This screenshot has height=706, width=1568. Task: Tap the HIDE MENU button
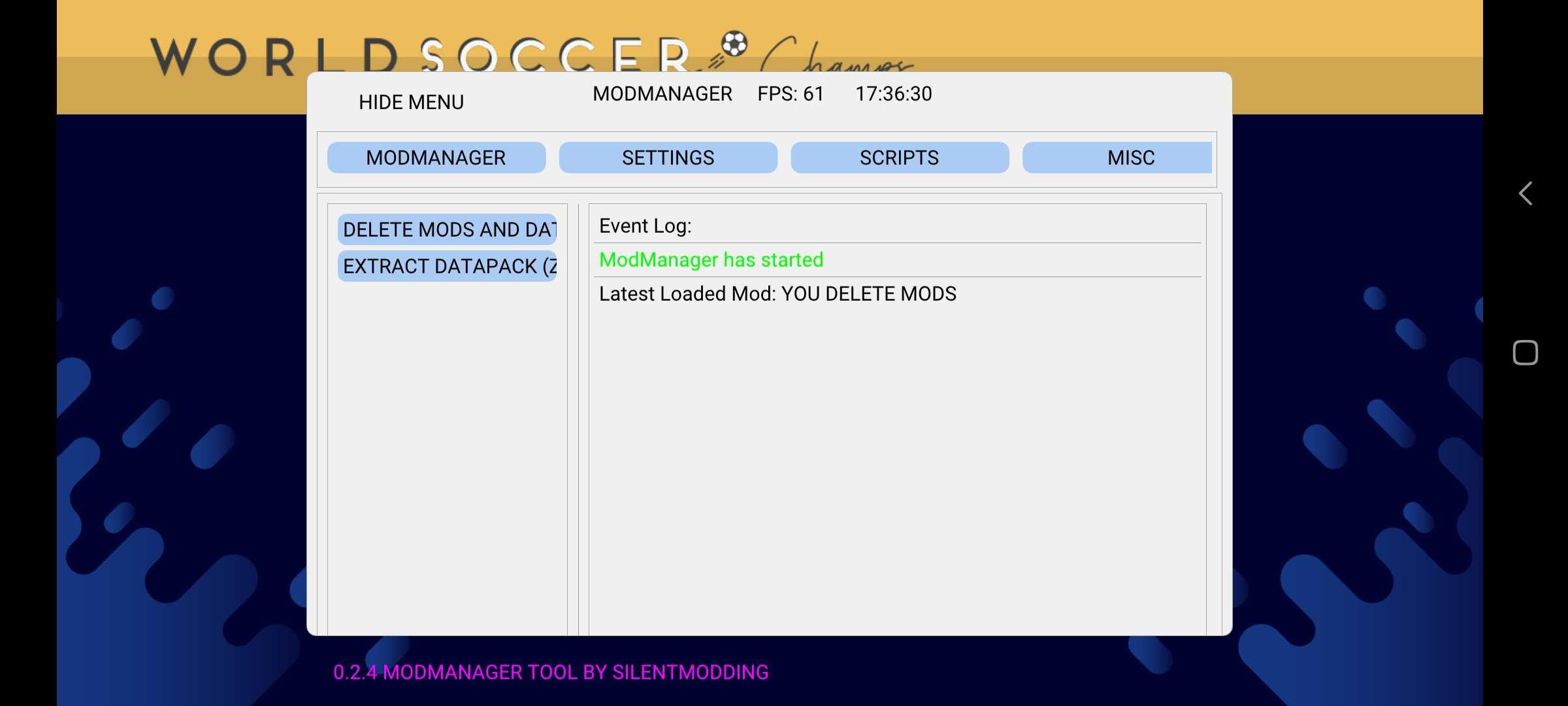[x=411, y=102]
